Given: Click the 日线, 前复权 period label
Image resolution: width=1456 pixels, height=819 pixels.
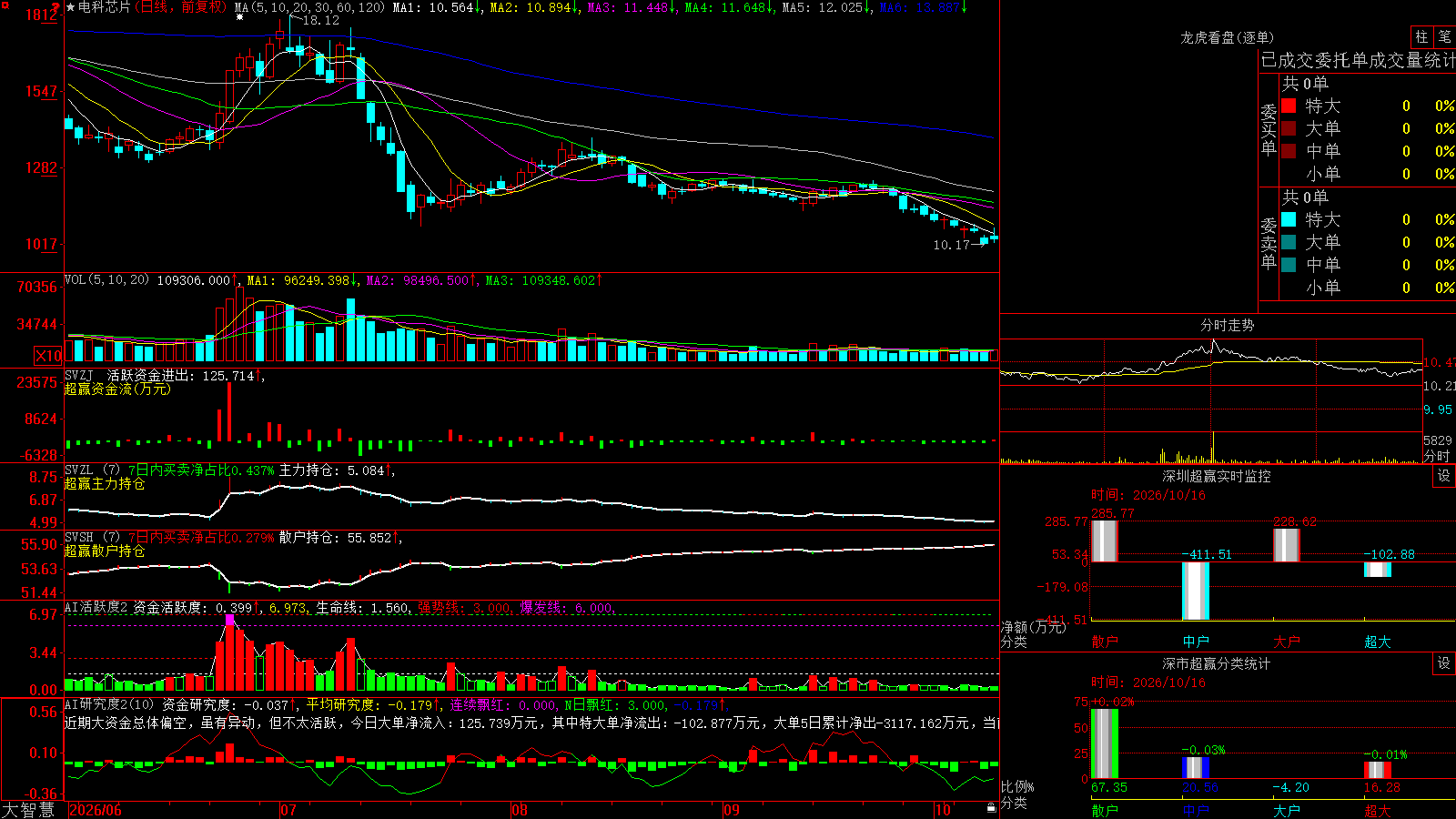Looking at the screenshot, I should [x=181, y=7].
